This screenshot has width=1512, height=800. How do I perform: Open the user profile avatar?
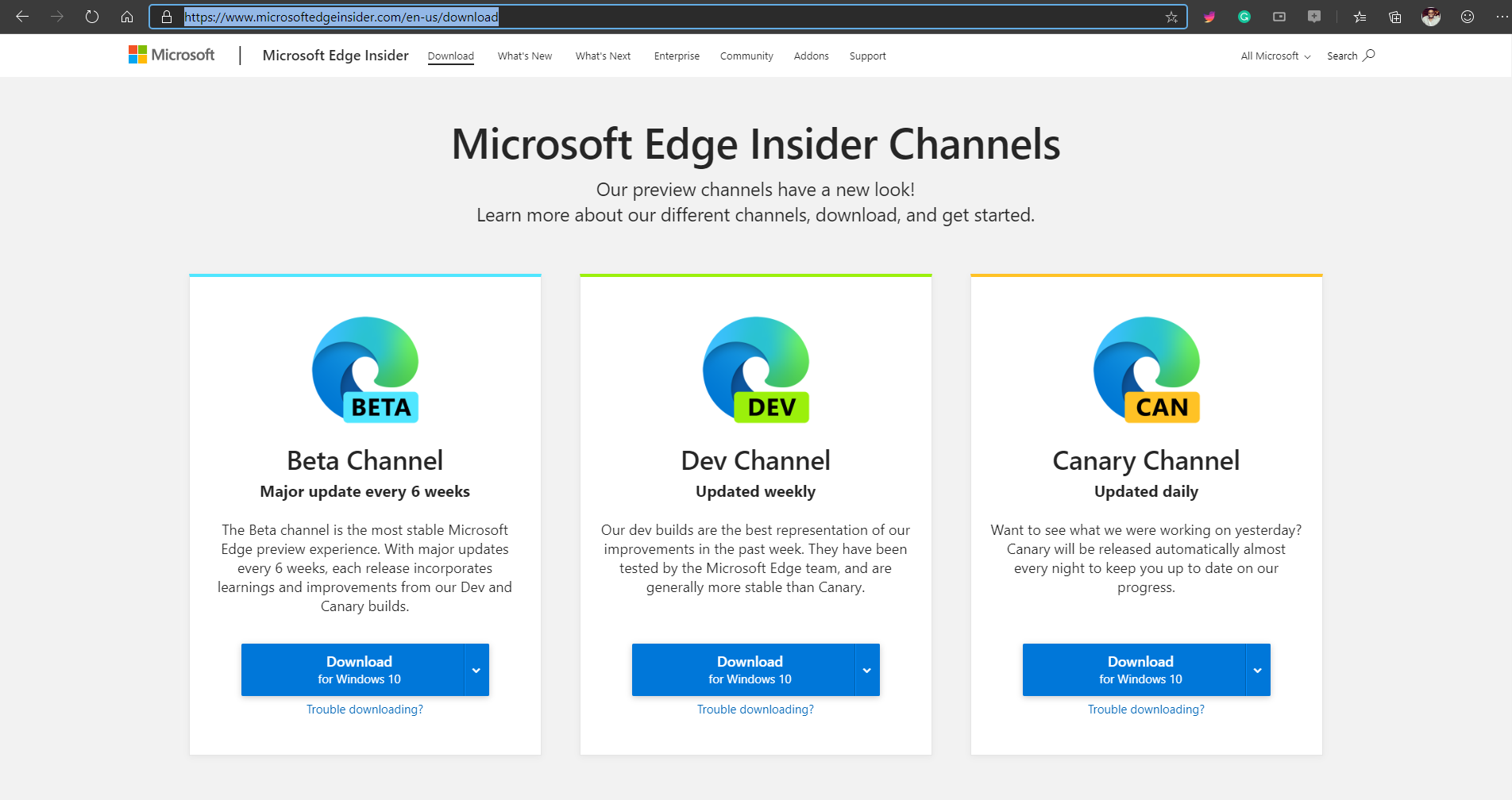click(x=1431, y=17)
